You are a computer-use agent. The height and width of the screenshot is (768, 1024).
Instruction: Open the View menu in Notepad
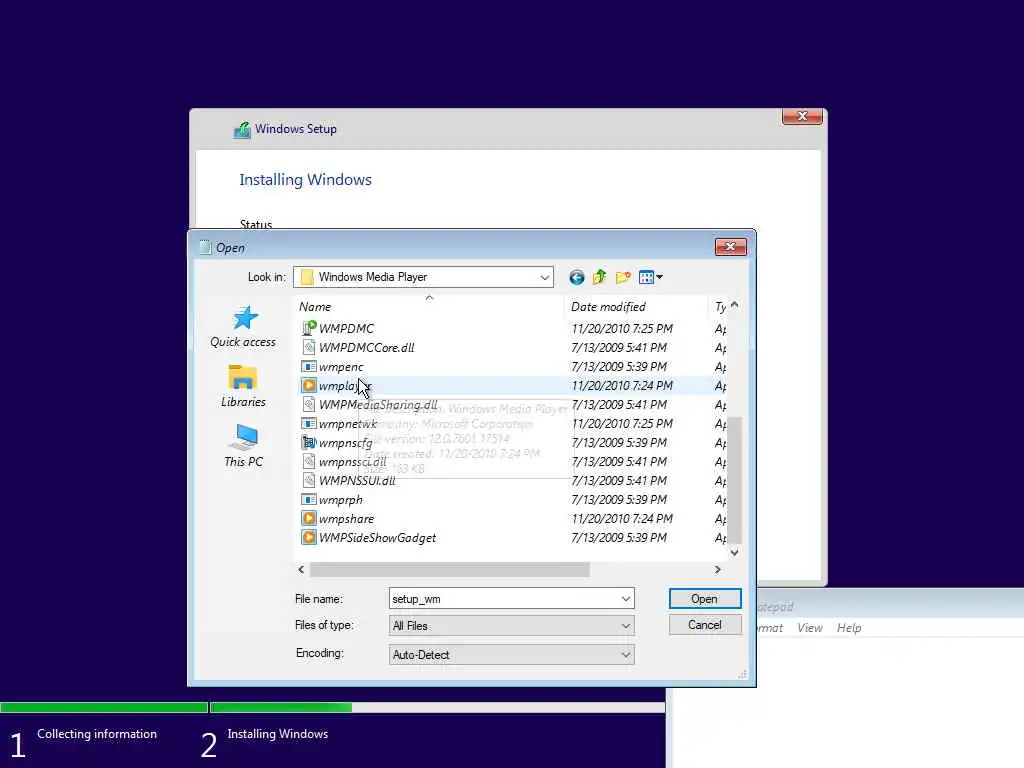coord(810,628)
